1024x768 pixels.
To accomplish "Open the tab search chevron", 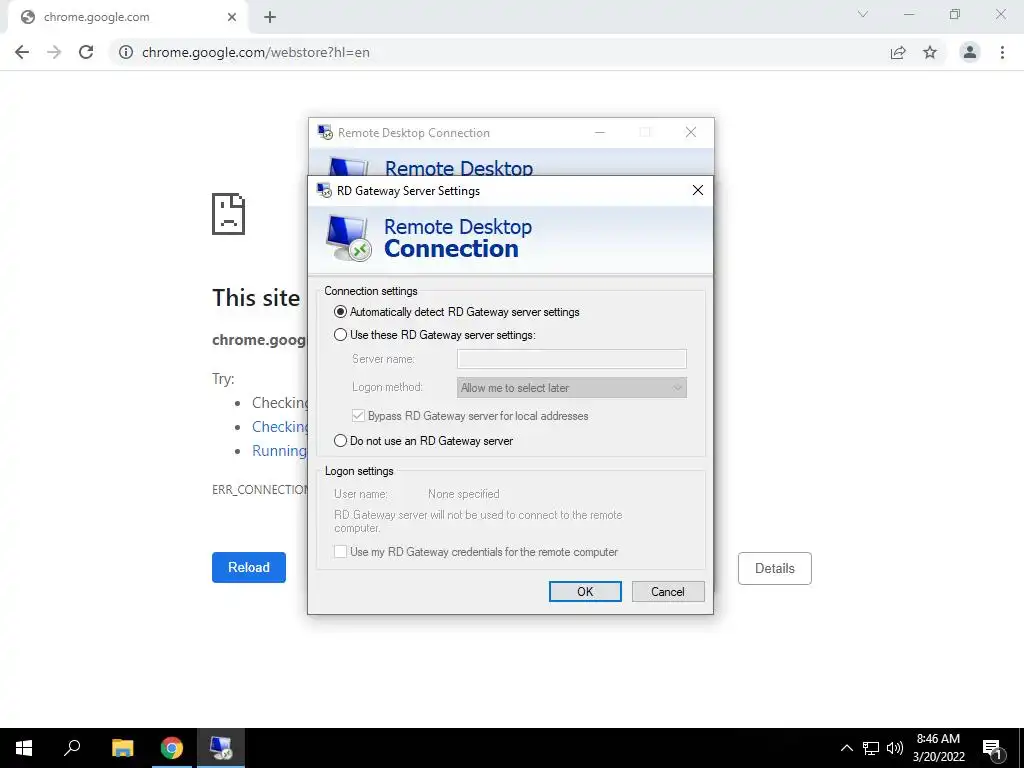I will pos(863,14).
